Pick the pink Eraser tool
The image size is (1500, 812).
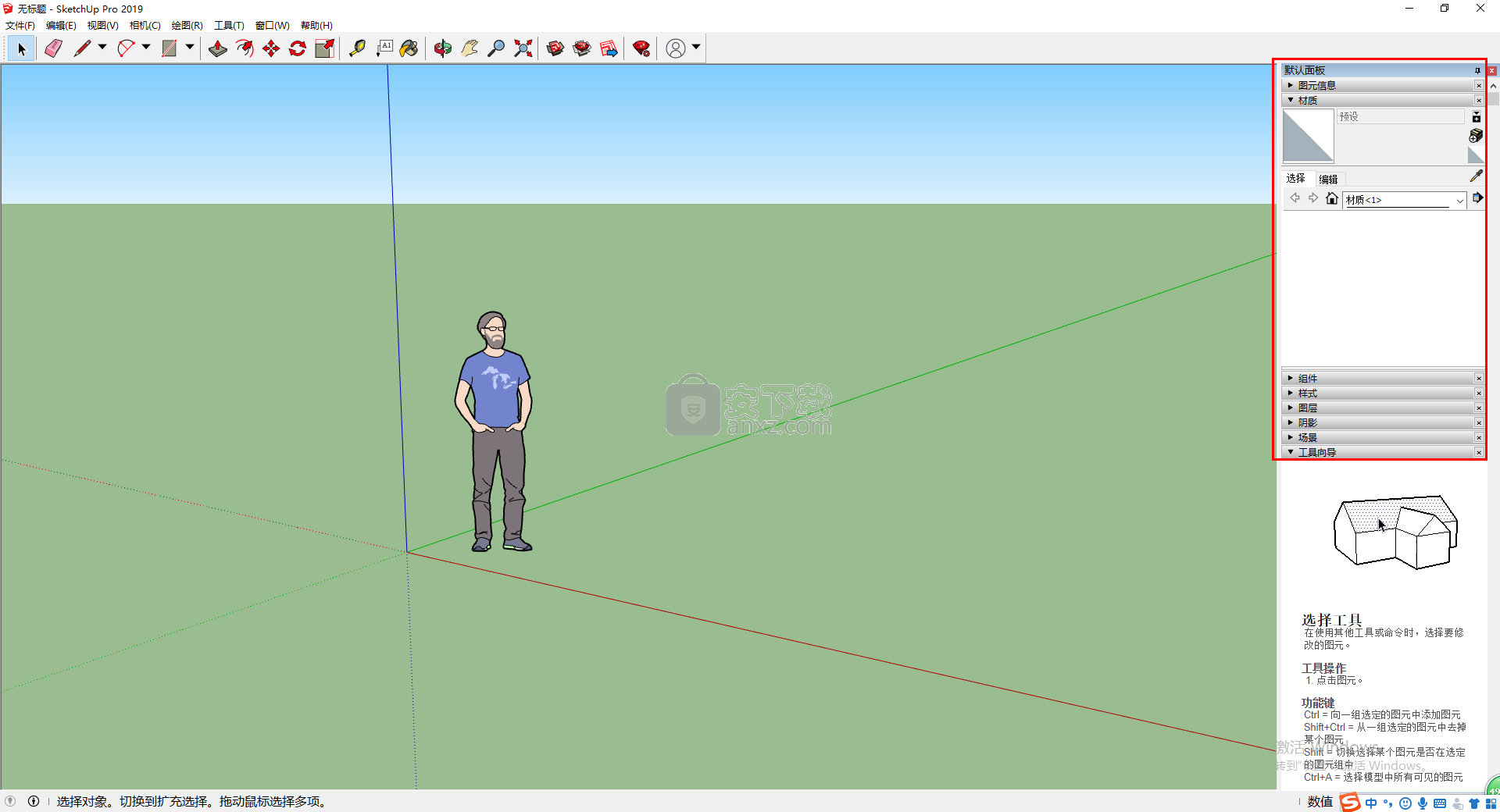[x=53, y=48]
